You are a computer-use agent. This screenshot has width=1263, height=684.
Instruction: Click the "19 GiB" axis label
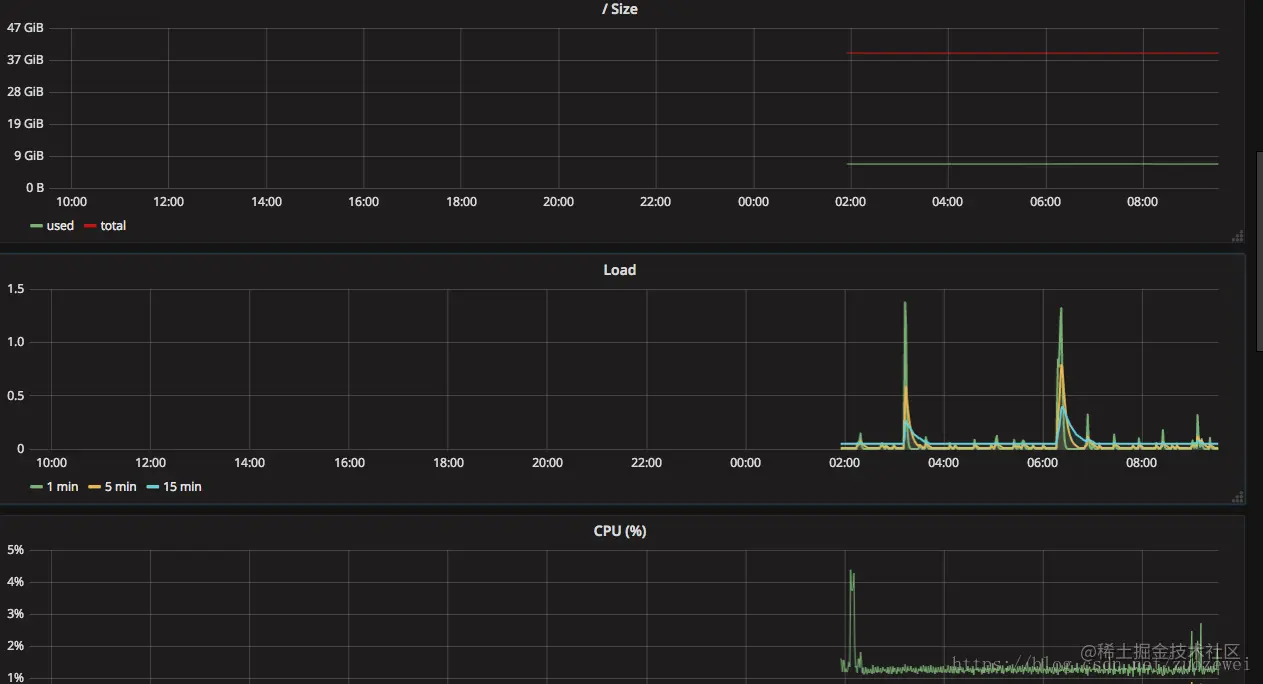click(26, 124)
